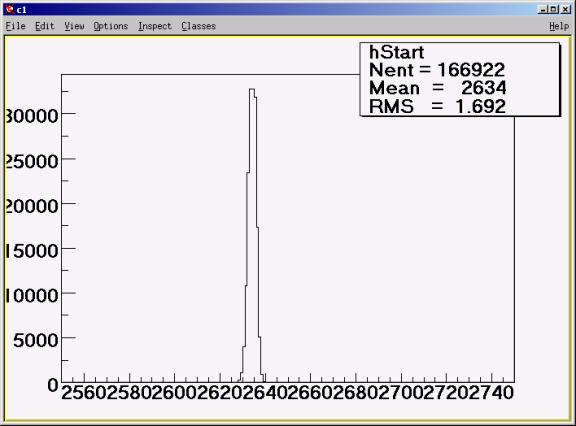Click the ROOT icon in the title bar
This screenshot has height=426, width=576.
[x=10, y=10]
